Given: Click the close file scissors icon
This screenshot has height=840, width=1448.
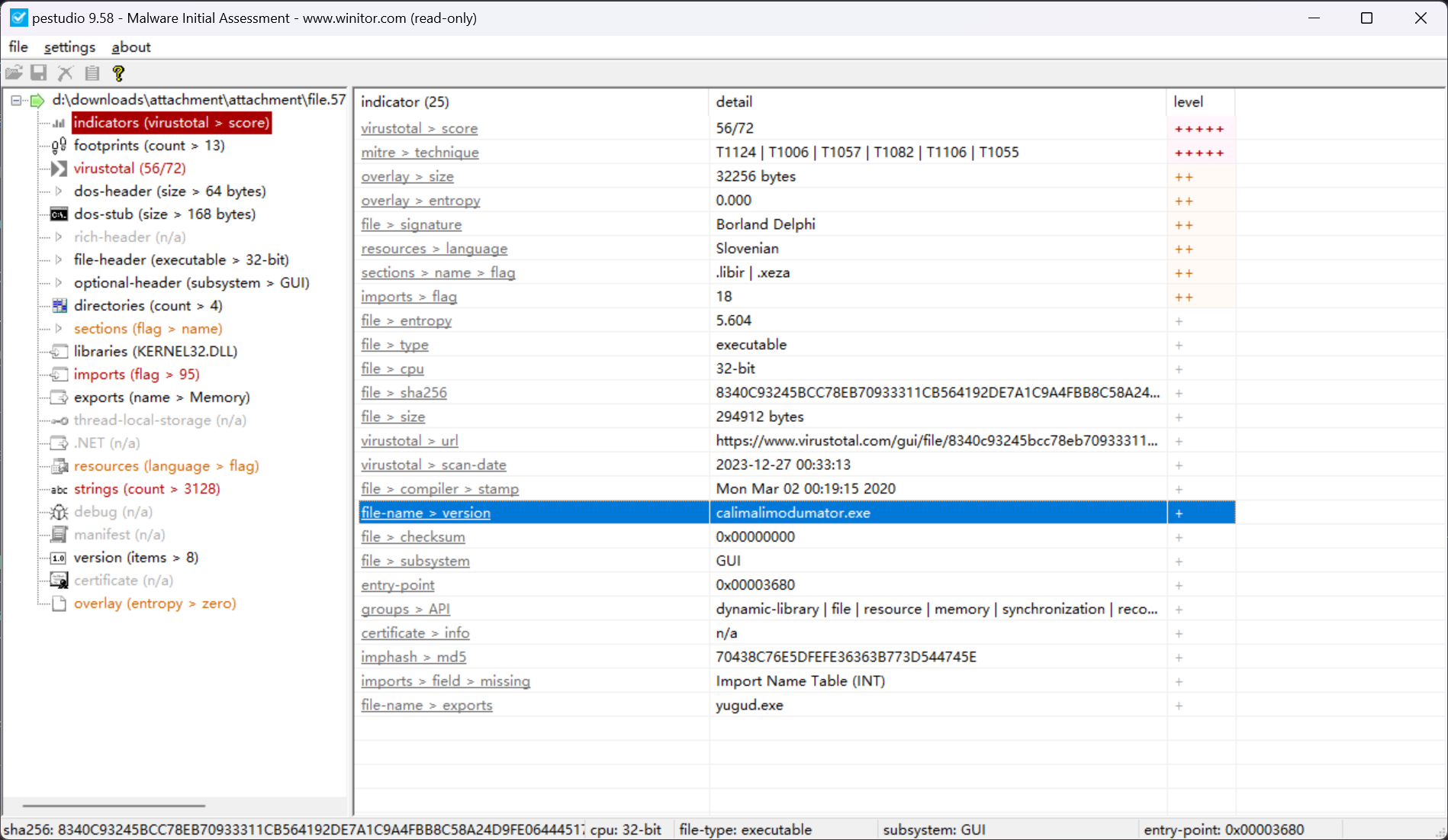Looking at the screenshot, I should click(66, 73).
